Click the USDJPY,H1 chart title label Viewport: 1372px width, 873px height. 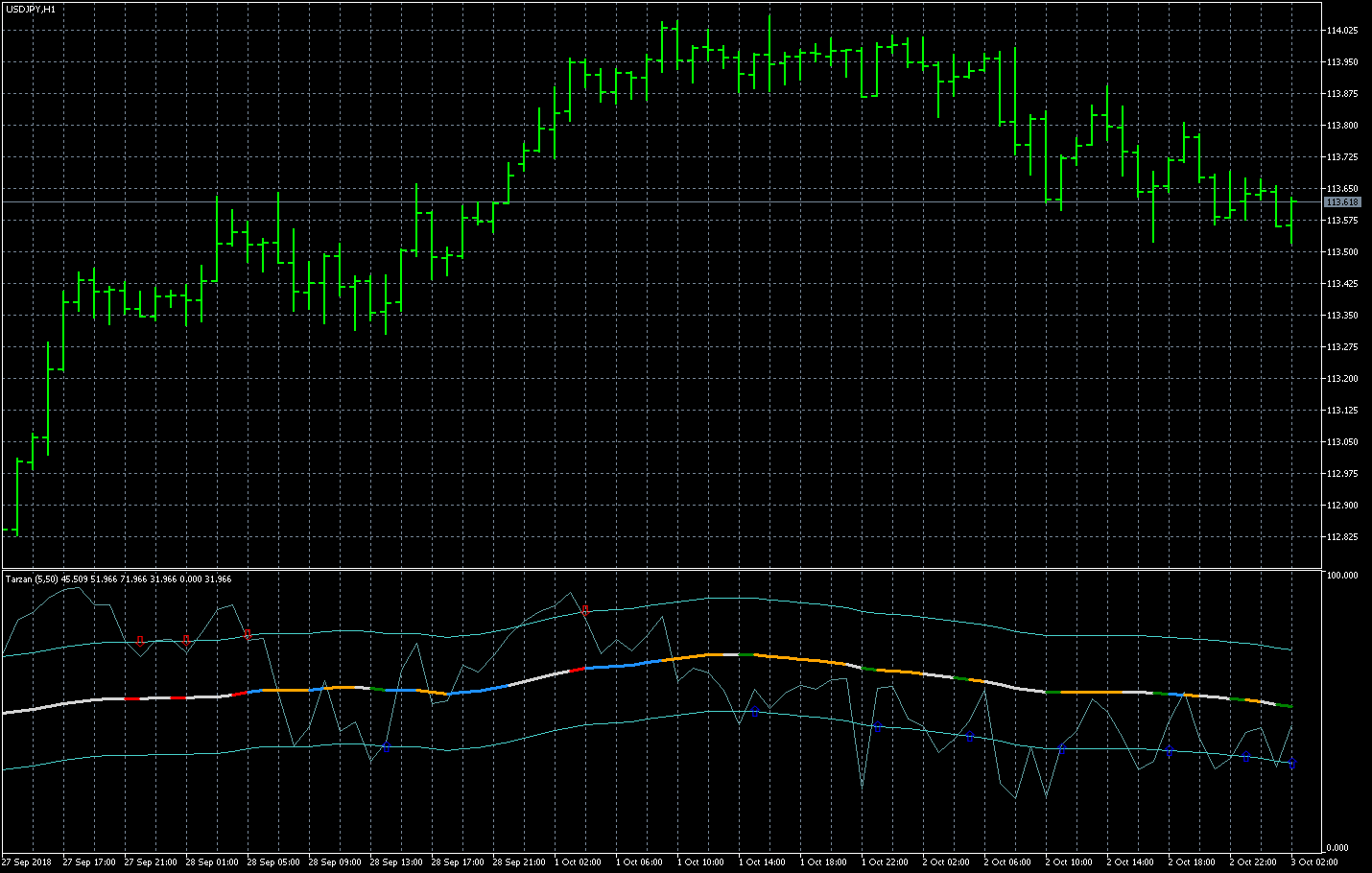(x=31, y=9)
